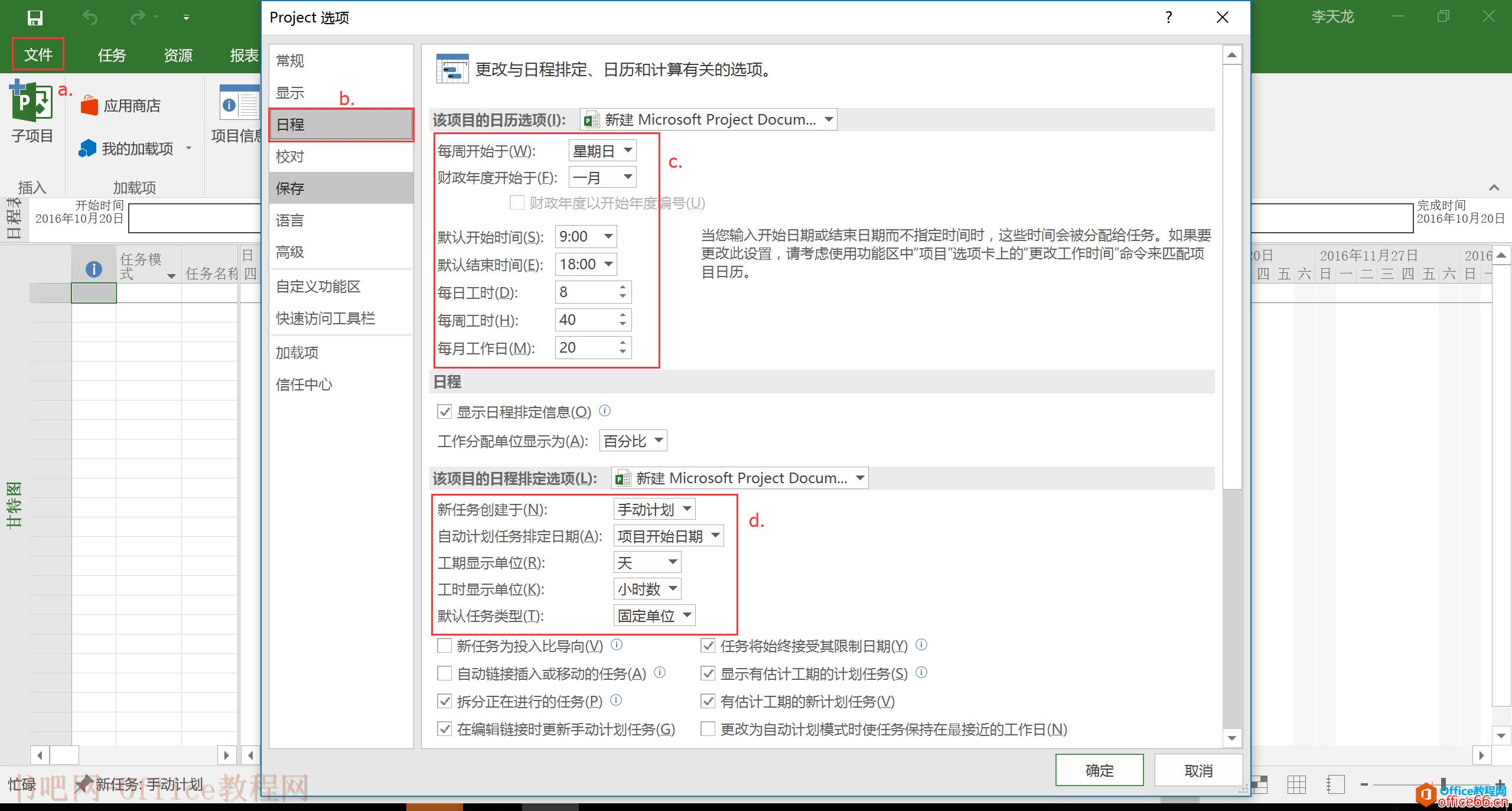Close the Project 选项 dialog
Screen dimensions: 1512x811
coord(1223,17)
